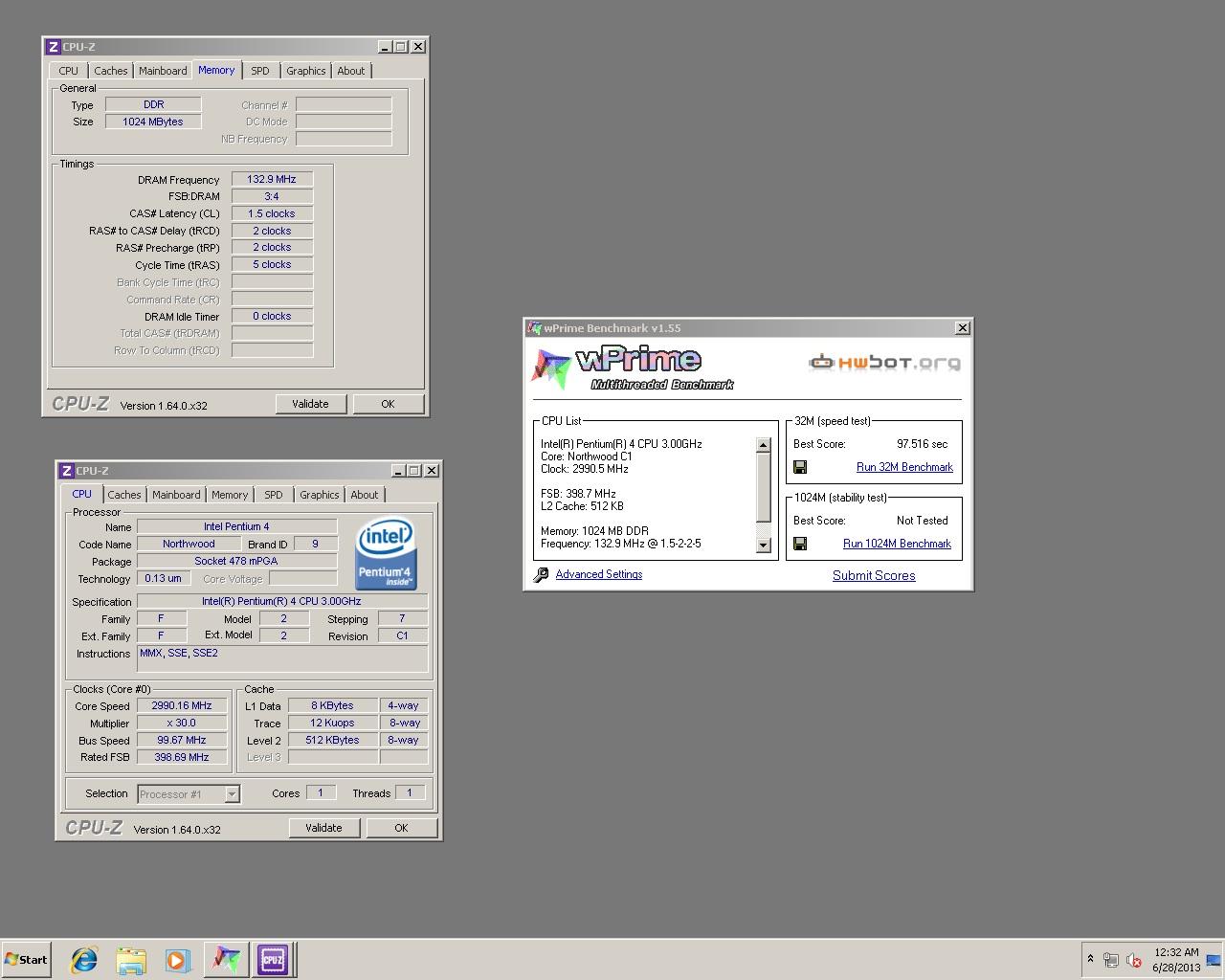Click the memory Size 1024 MBytes field

point(153,122)
